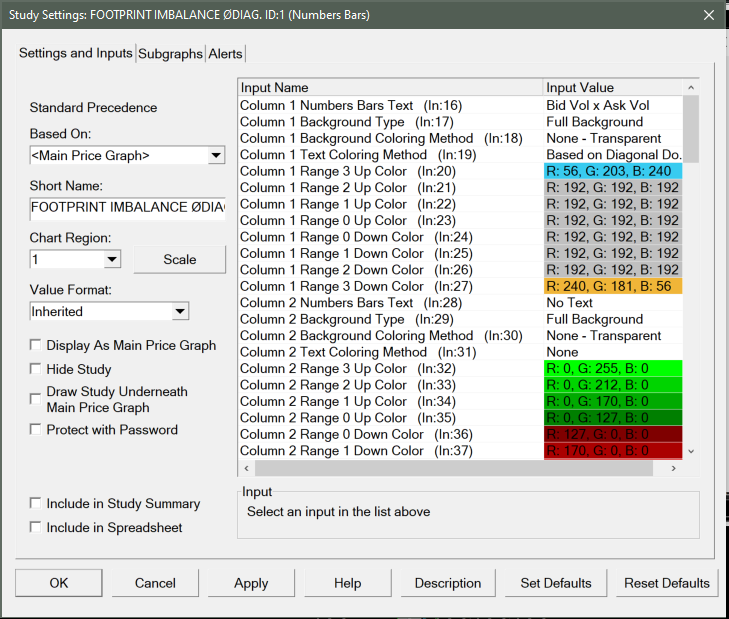This screenshot has height=619, width=729.
Task: Open the Based On dropdown list
Action: coord(215,155)
